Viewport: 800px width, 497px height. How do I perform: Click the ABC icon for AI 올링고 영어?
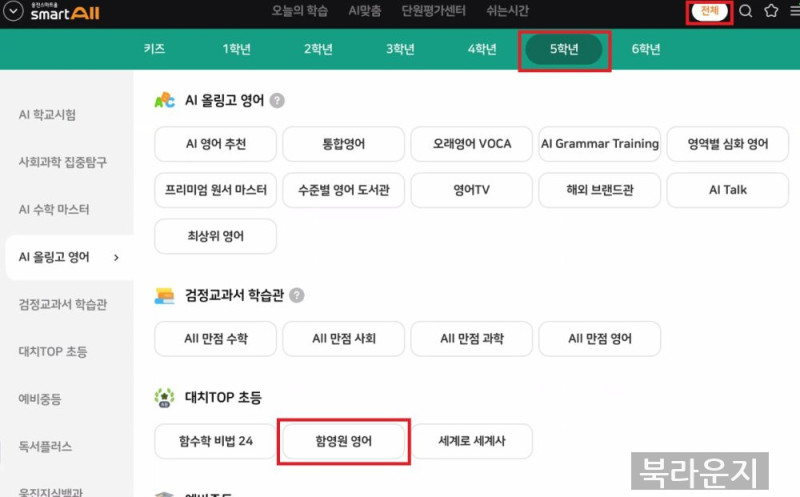165,100
